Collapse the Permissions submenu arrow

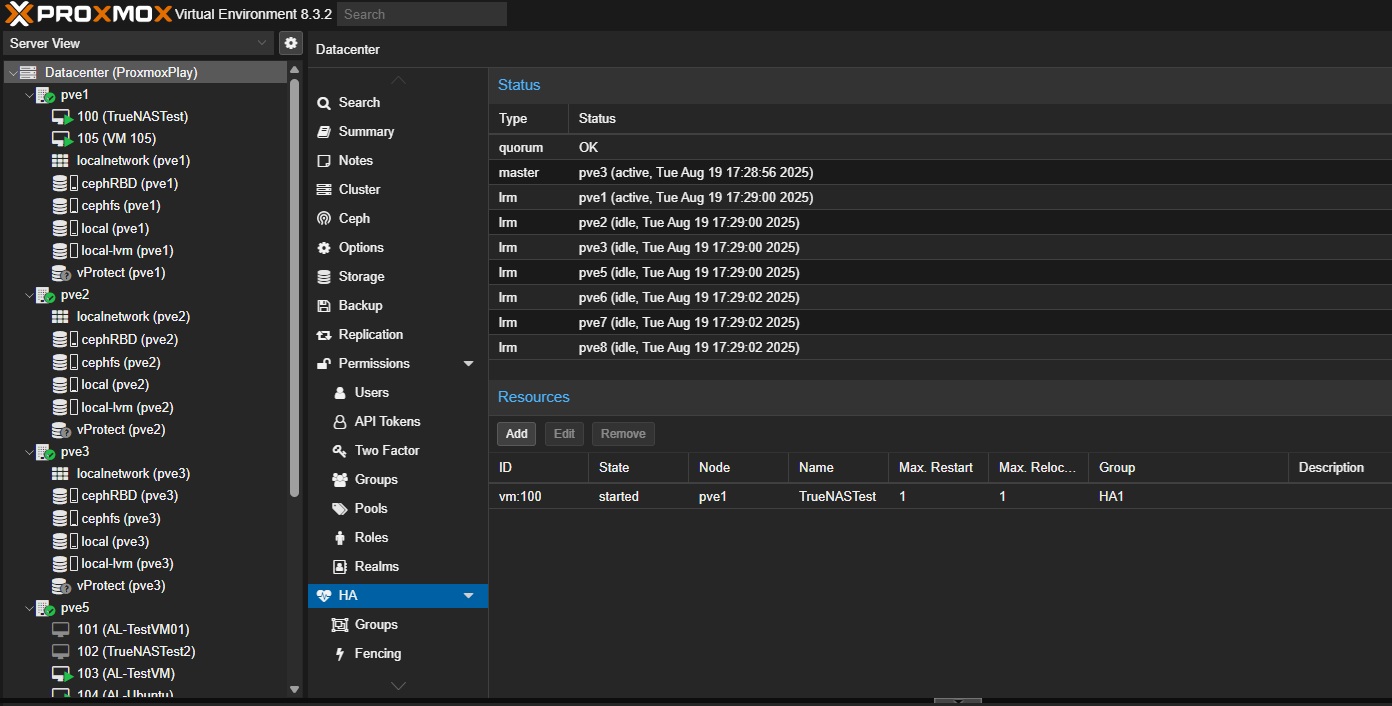[468, 364]
